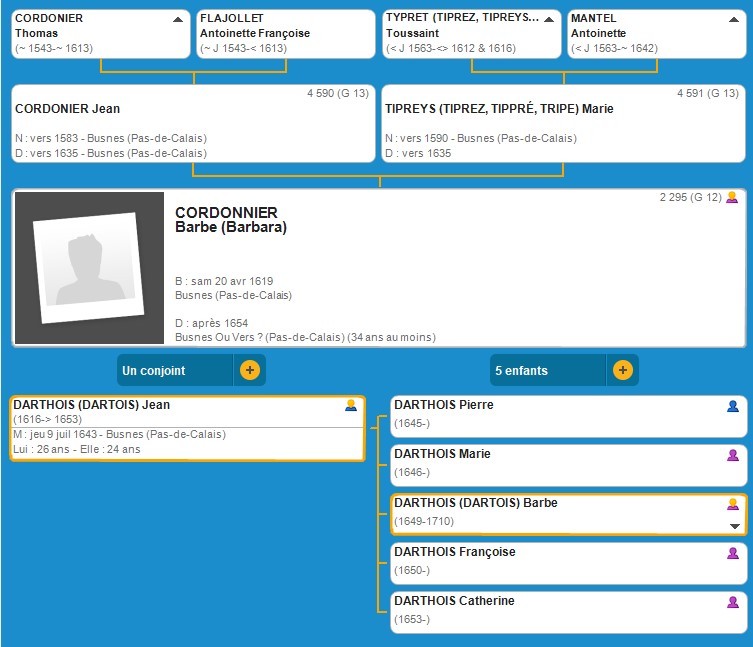Click the person icon on Jean DARTHOIS card
The image size is (753, 647).
pyautogui.click(x=350, y=406)
